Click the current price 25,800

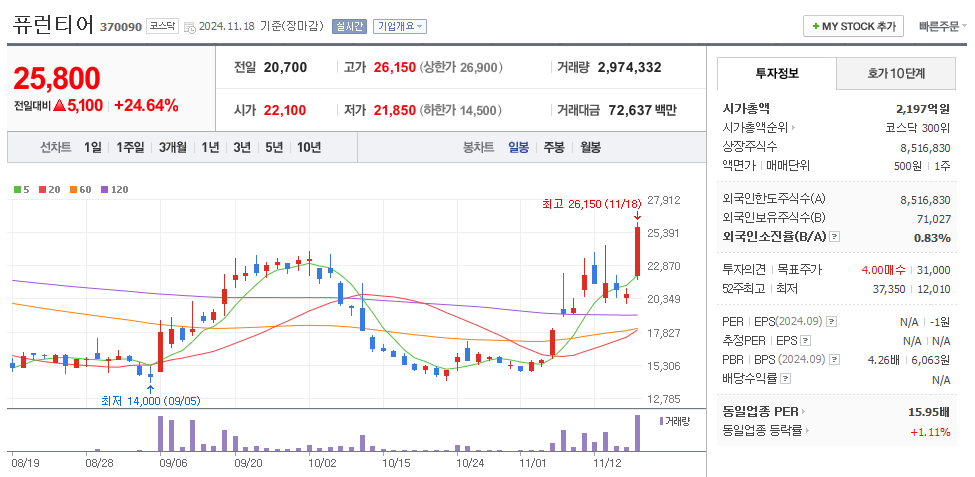coord(57,78)
